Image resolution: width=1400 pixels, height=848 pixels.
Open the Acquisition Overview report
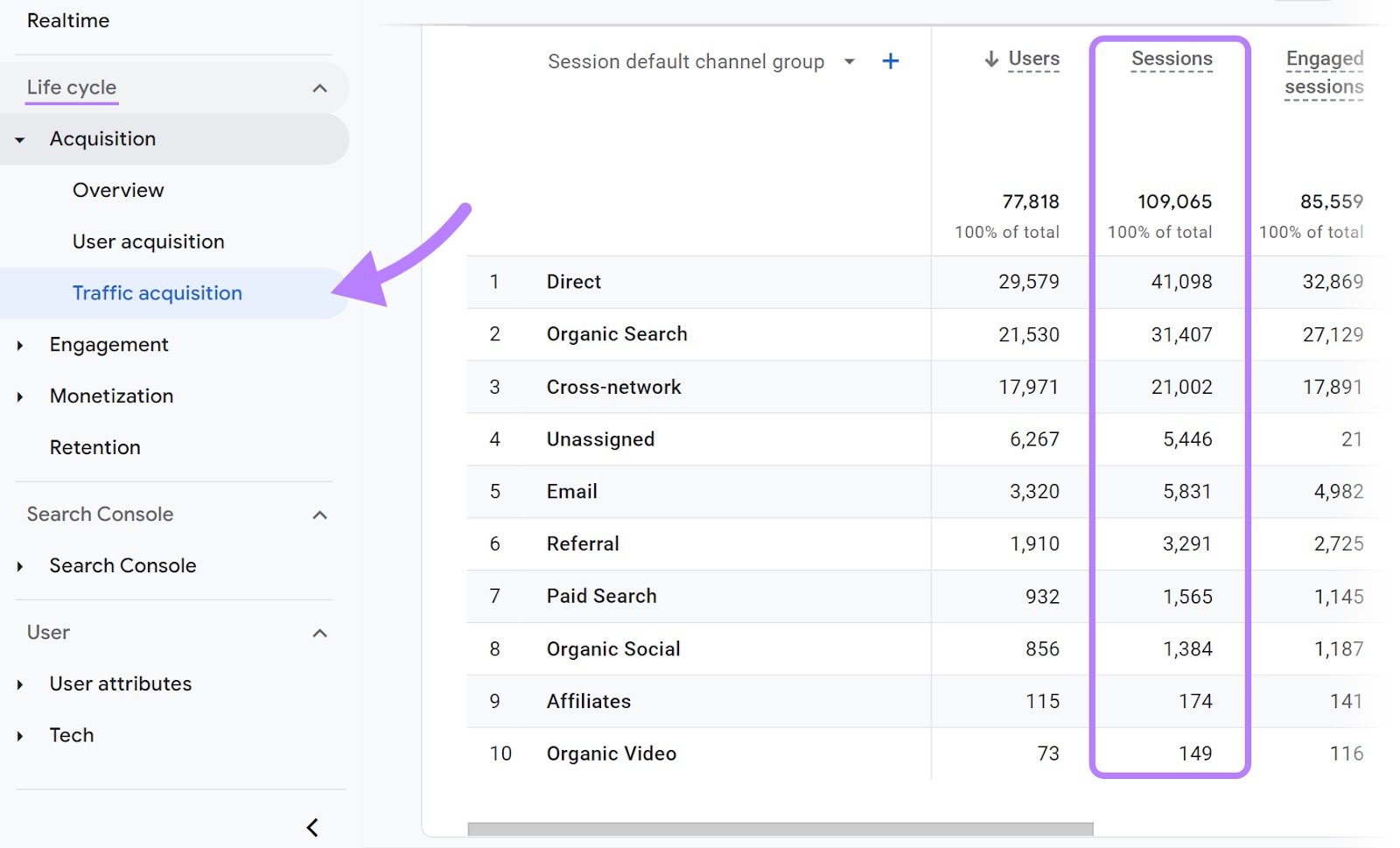(x=118, y=190)
